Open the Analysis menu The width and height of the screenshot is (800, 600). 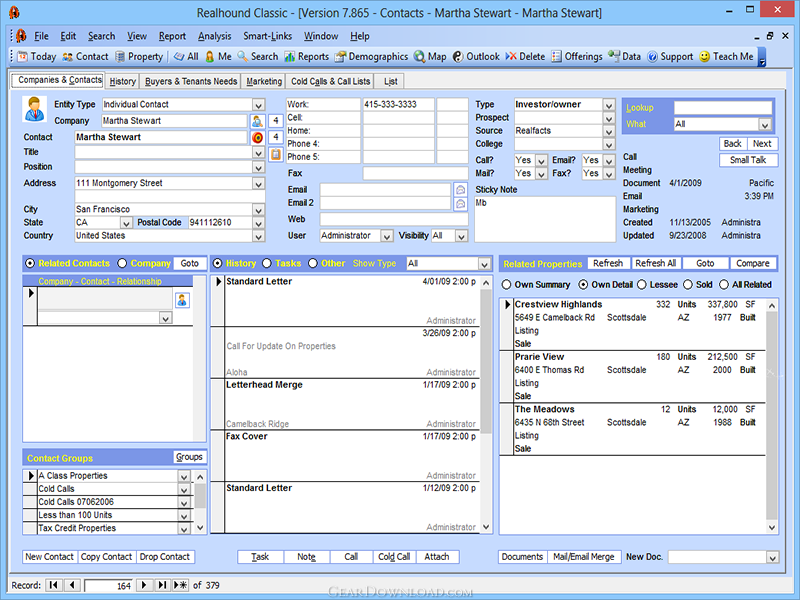214,36
